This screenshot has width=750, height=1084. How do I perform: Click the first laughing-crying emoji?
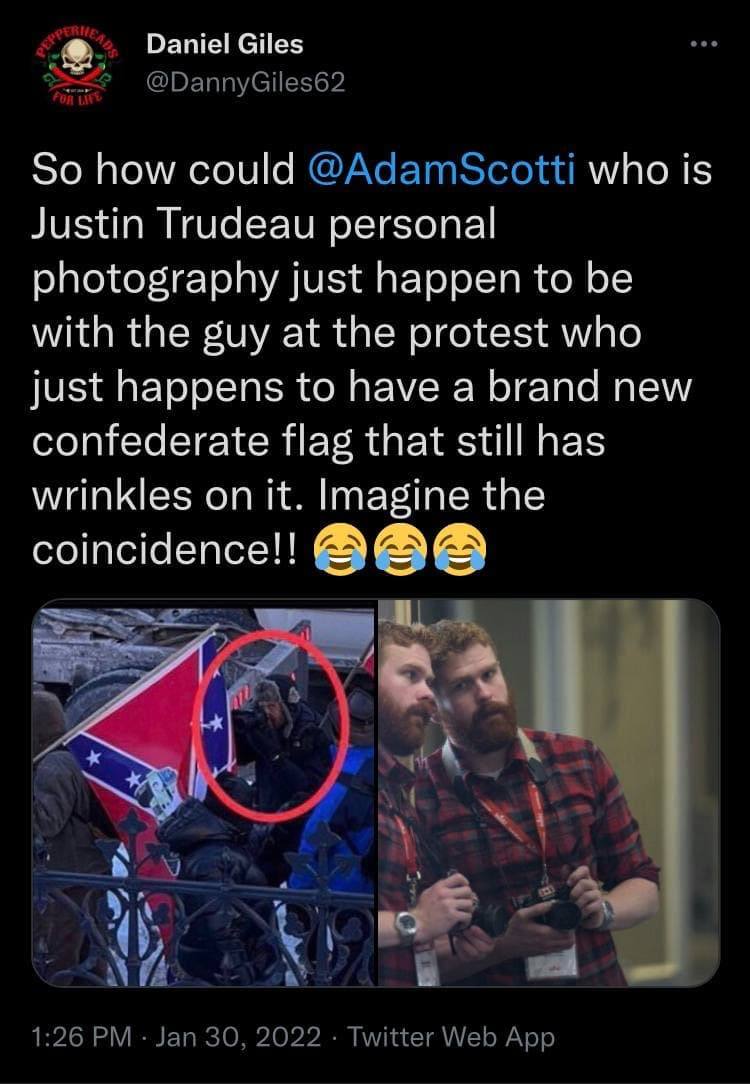(340, 550)
